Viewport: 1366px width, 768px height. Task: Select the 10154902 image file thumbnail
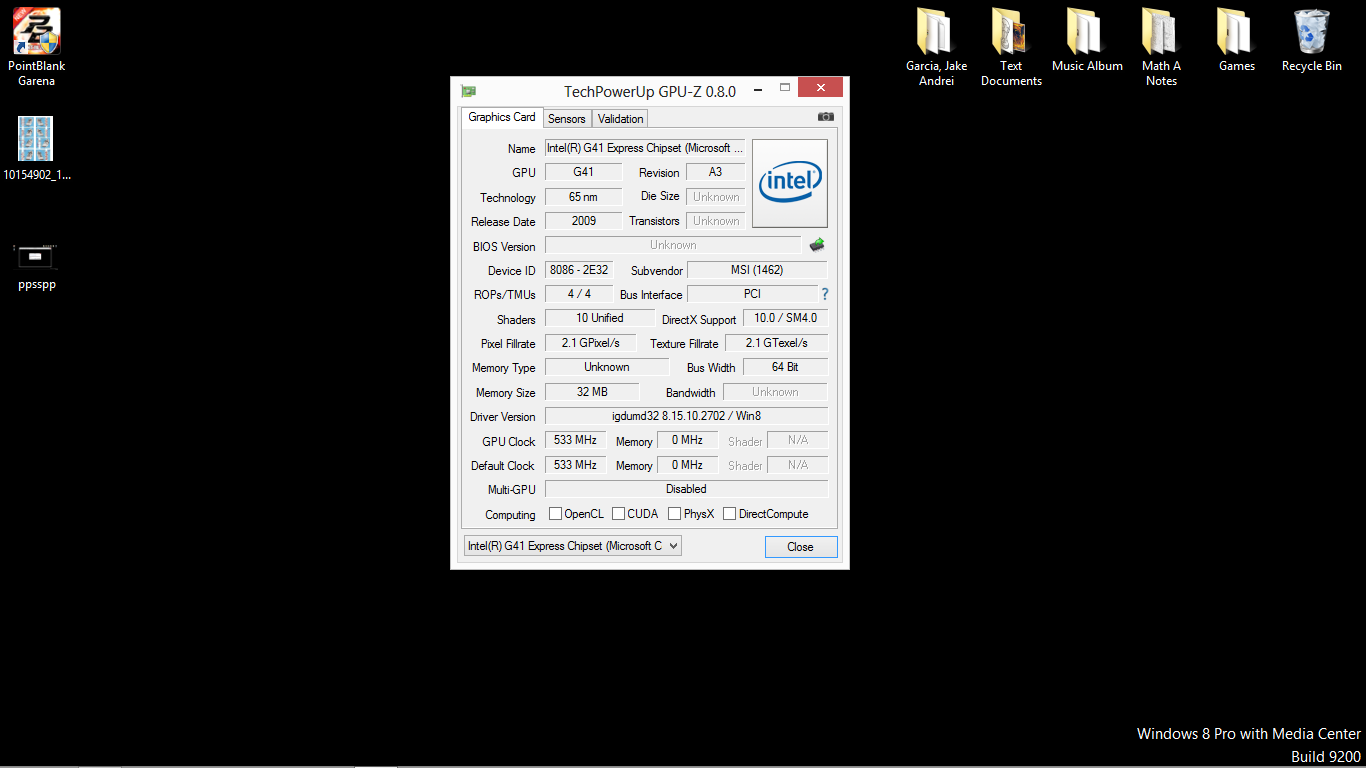tap(36, 139)
